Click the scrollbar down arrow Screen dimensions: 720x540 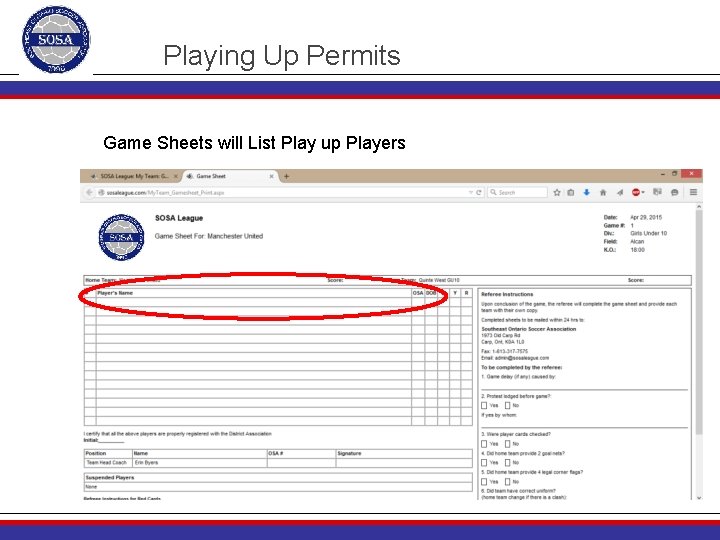point(699,497)
